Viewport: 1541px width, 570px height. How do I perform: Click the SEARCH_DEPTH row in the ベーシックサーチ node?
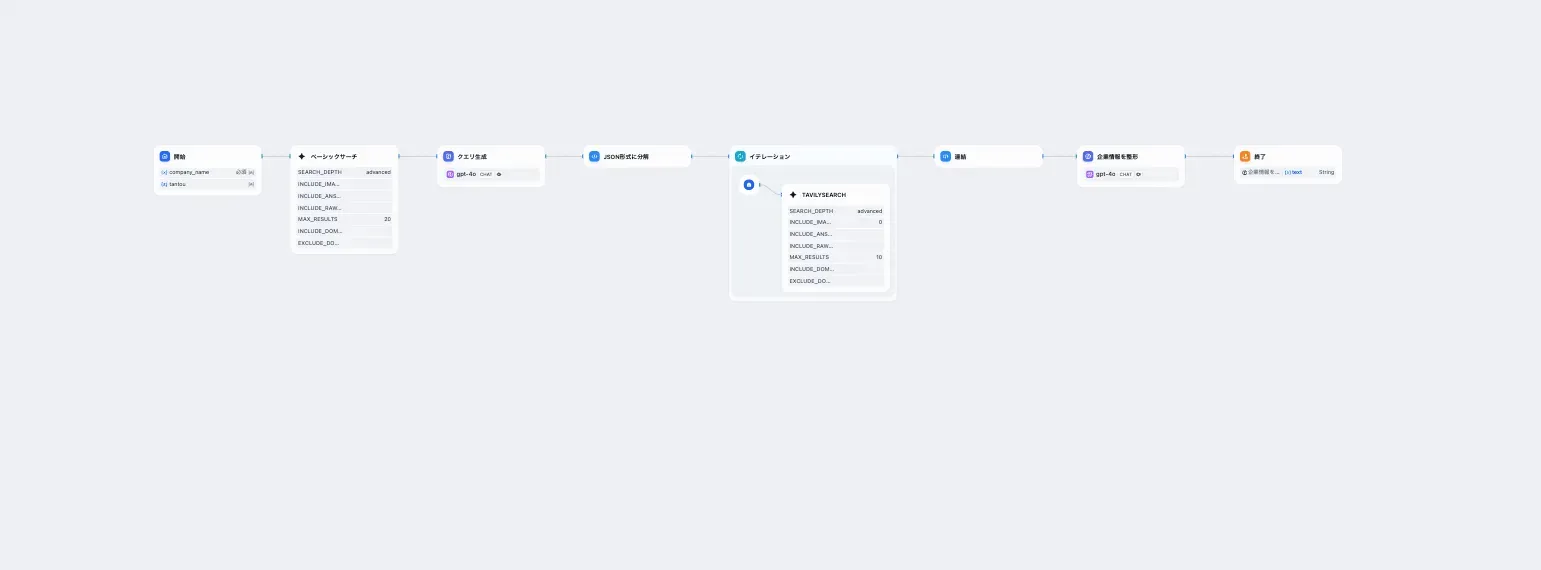click(x=344, y=172)
